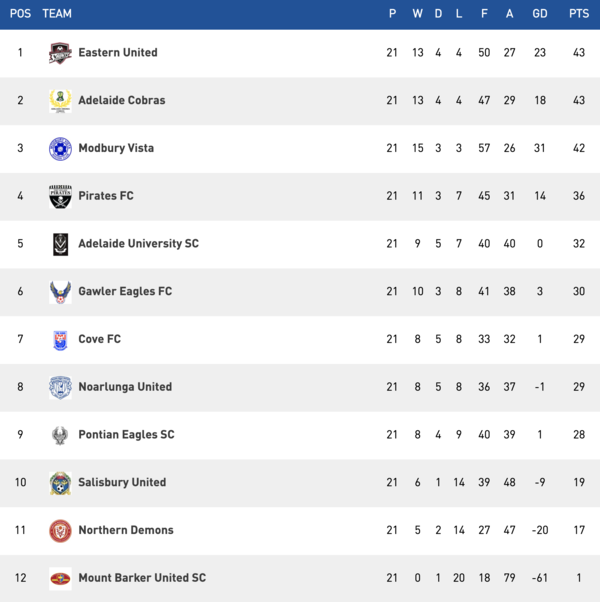The width and height of the screenshot is (600, 602).
Task: Sort by the PTS column header
Action: [x=578, y=14]
